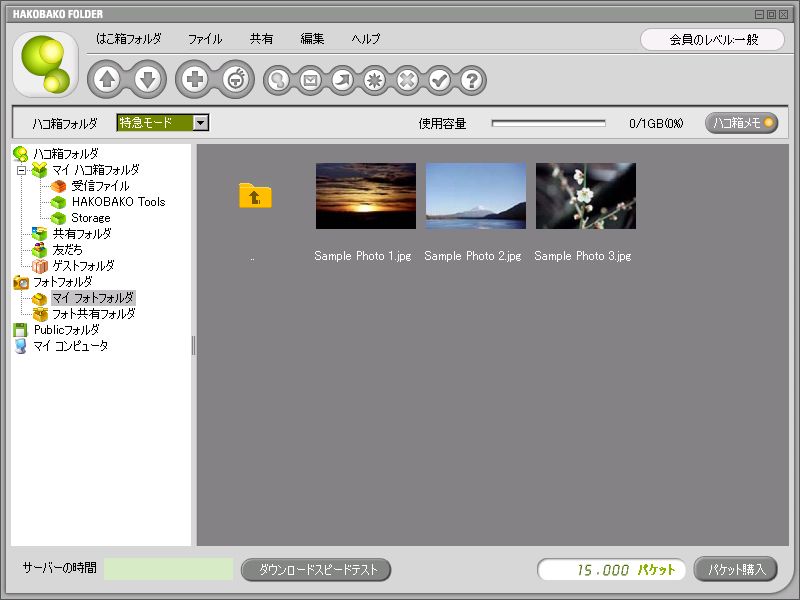800x600 pixels.
Task: Open Publicフォルダ in the tree
Action: (66, 330)
